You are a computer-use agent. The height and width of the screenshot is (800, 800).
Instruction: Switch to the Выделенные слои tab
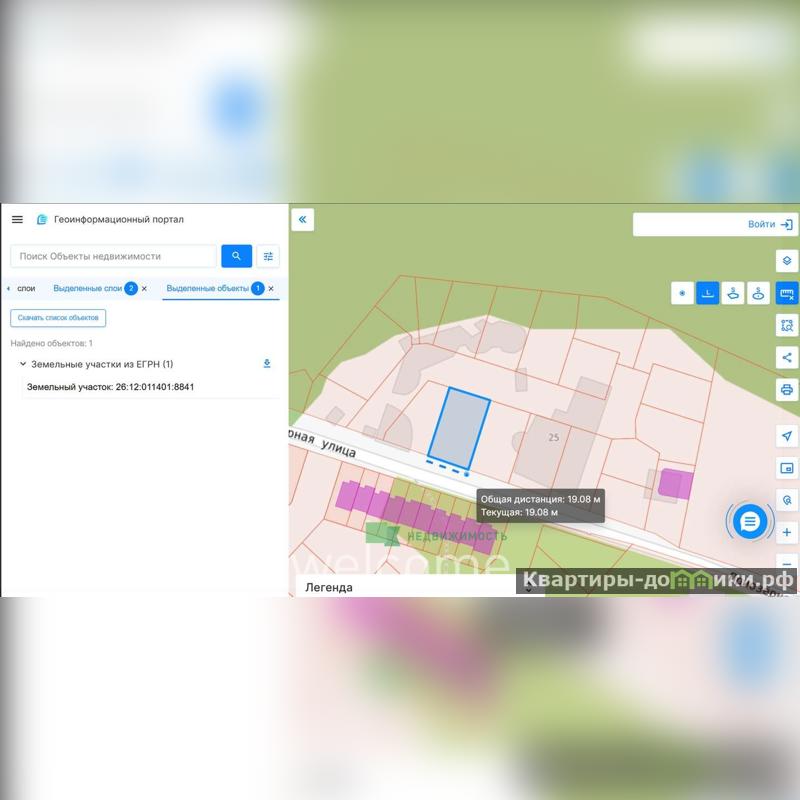[87, 288]
